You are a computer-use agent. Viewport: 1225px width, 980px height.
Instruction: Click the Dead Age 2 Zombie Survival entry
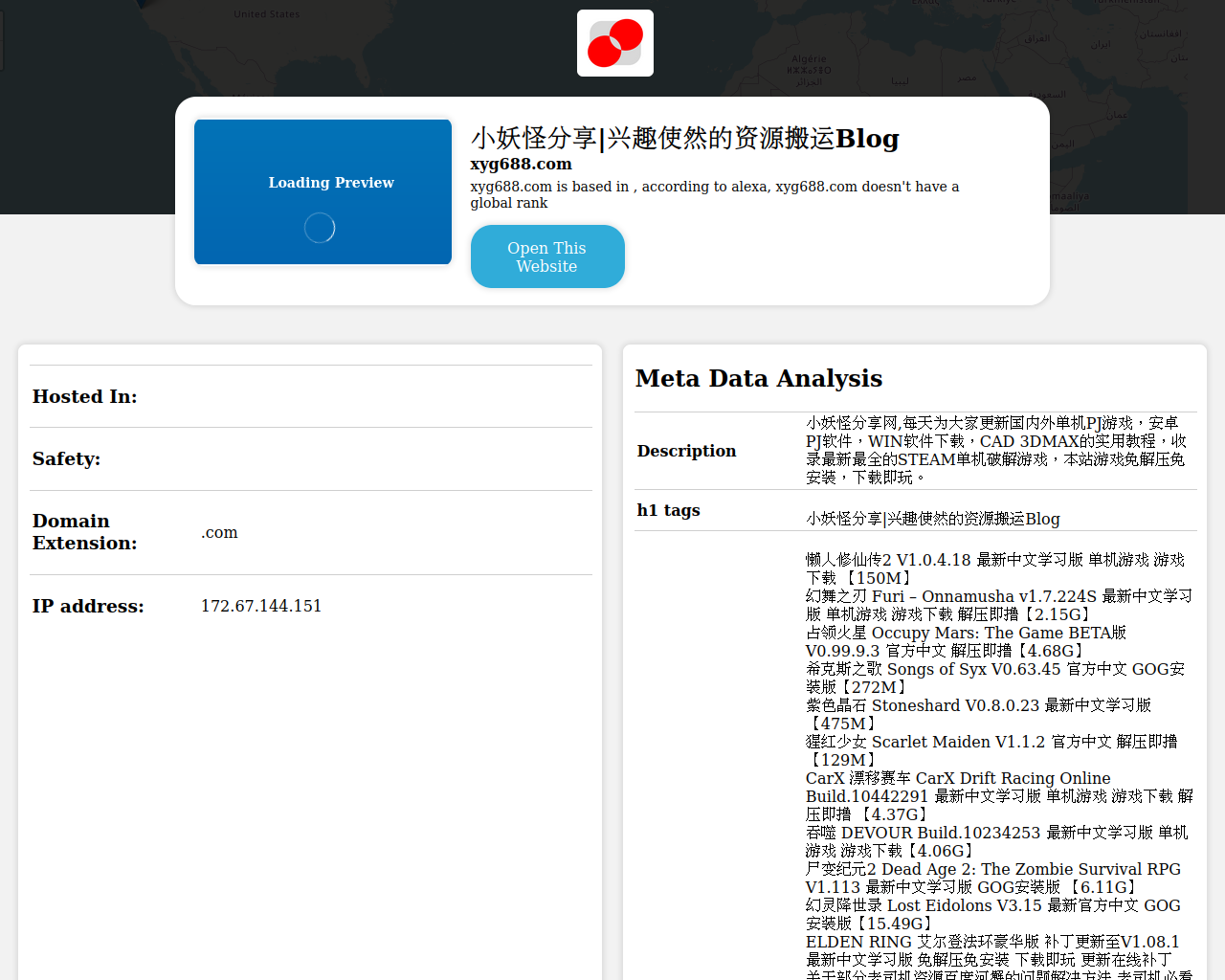coord(993,878)
